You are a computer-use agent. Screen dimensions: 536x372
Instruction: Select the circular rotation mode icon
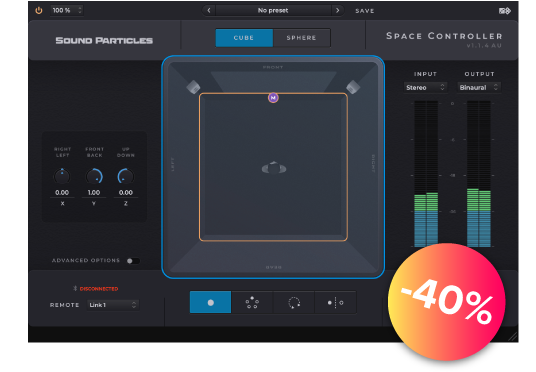(294, 302)
